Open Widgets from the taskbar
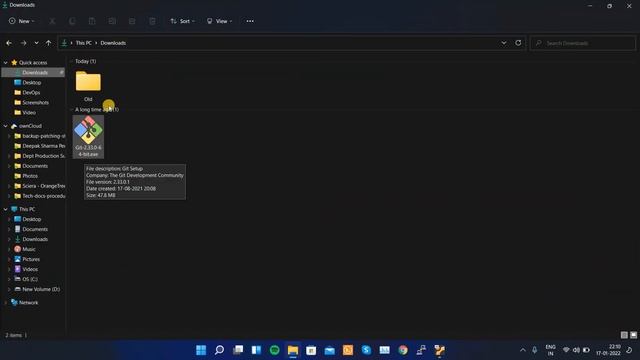This screenshot has height=360, width=640. pyautogui.click(x=256, y=350)
